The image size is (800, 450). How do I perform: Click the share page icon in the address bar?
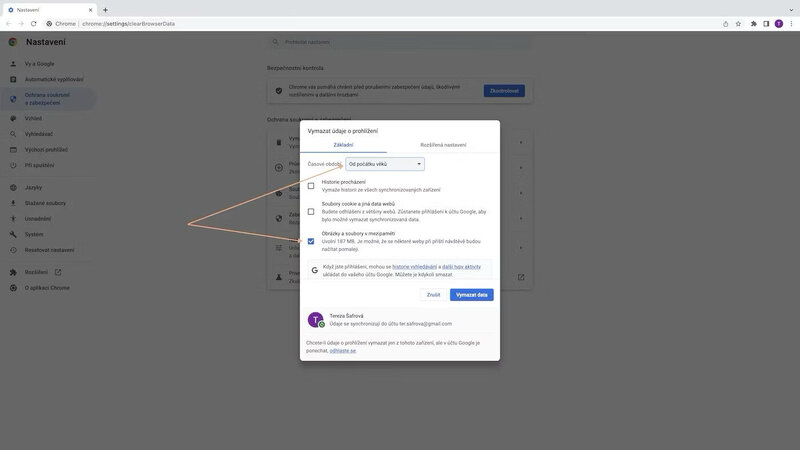click(x=725, y=23)
